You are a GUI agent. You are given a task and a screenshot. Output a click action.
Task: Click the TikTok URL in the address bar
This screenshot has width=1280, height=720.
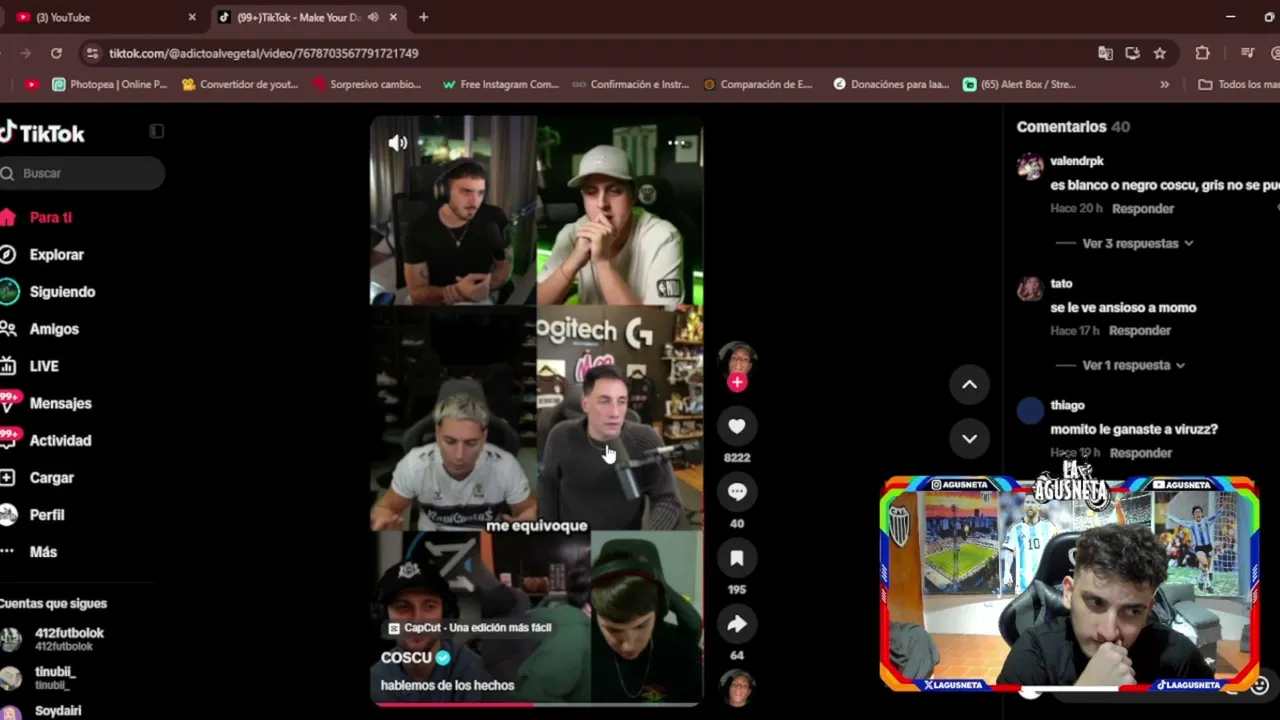pos(263,53)
